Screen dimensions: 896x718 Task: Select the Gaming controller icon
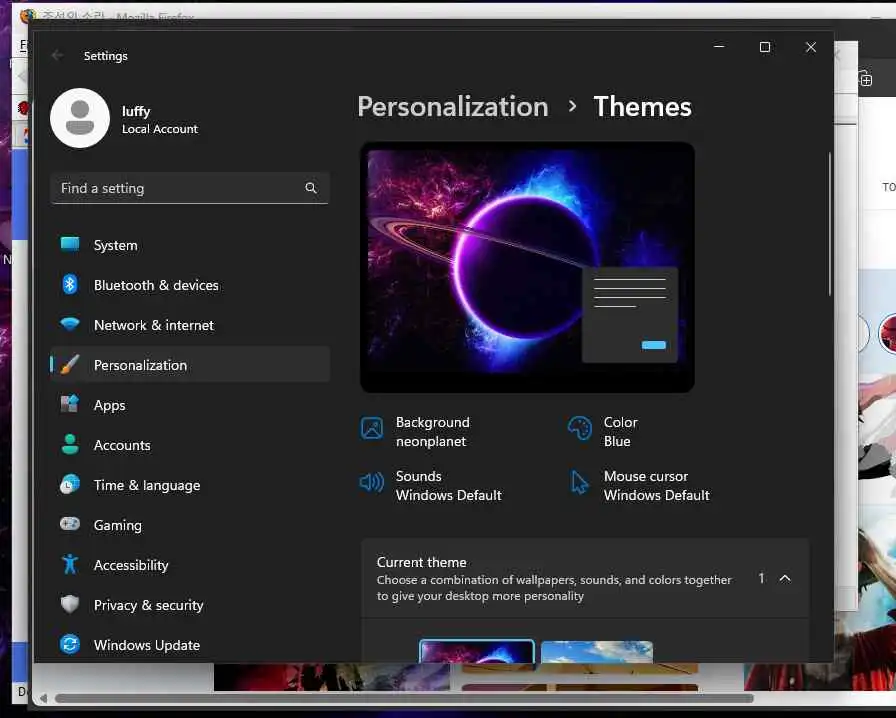(x=70, y=524)
